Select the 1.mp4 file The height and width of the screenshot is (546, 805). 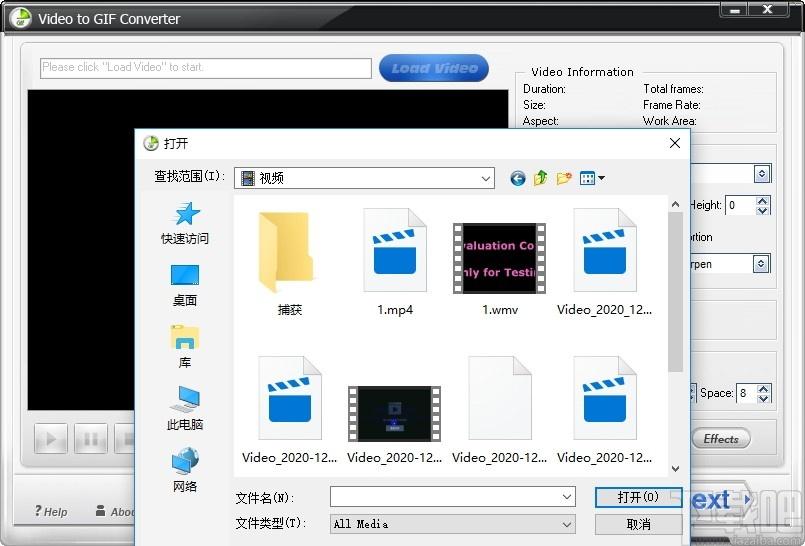395,263
